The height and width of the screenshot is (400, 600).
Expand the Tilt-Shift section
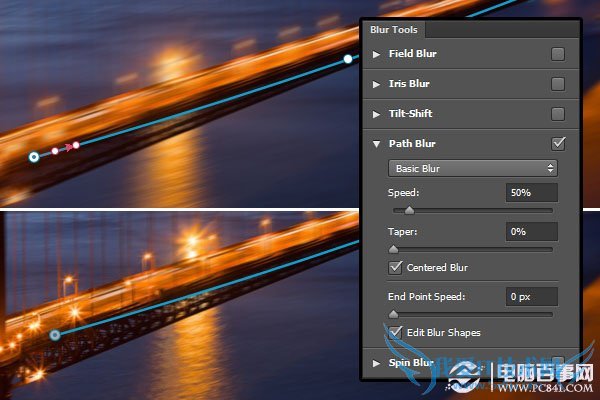click(377, 114)
